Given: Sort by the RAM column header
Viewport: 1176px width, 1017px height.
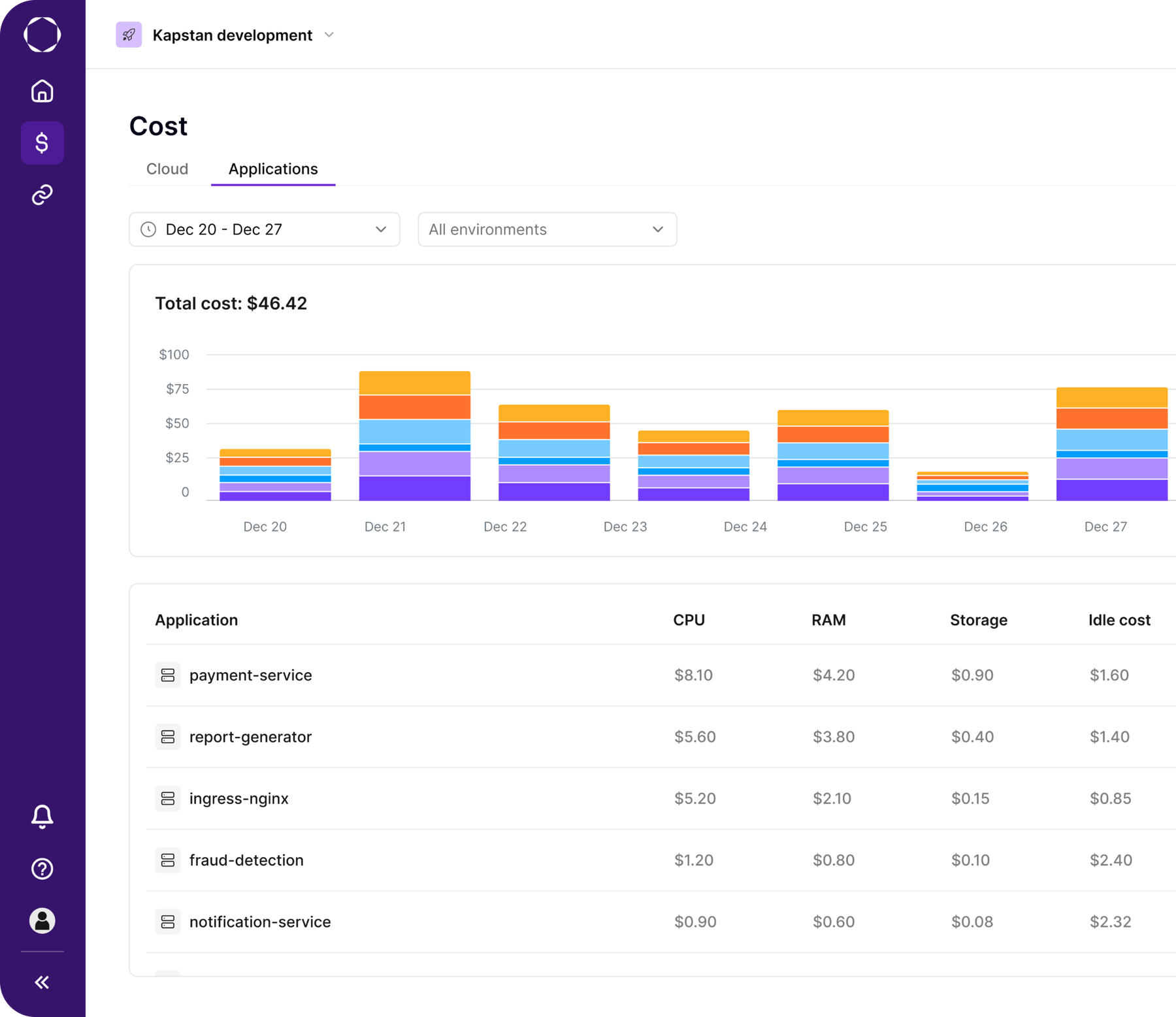Looking at the screenshot, I should 828,620.
